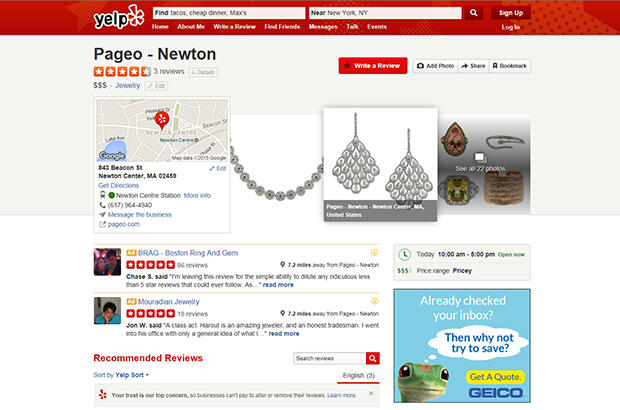
Task: Click the red Write a Review button
Action: 373,66
